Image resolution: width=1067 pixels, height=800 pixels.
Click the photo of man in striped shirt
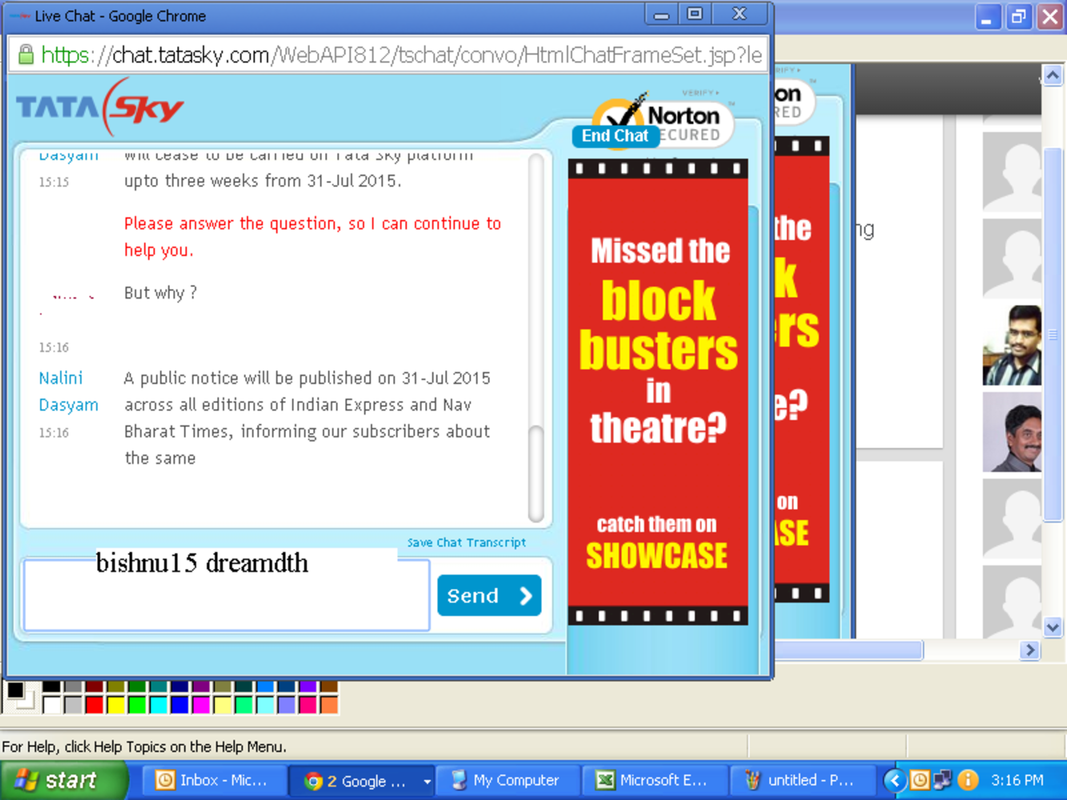1012,346
